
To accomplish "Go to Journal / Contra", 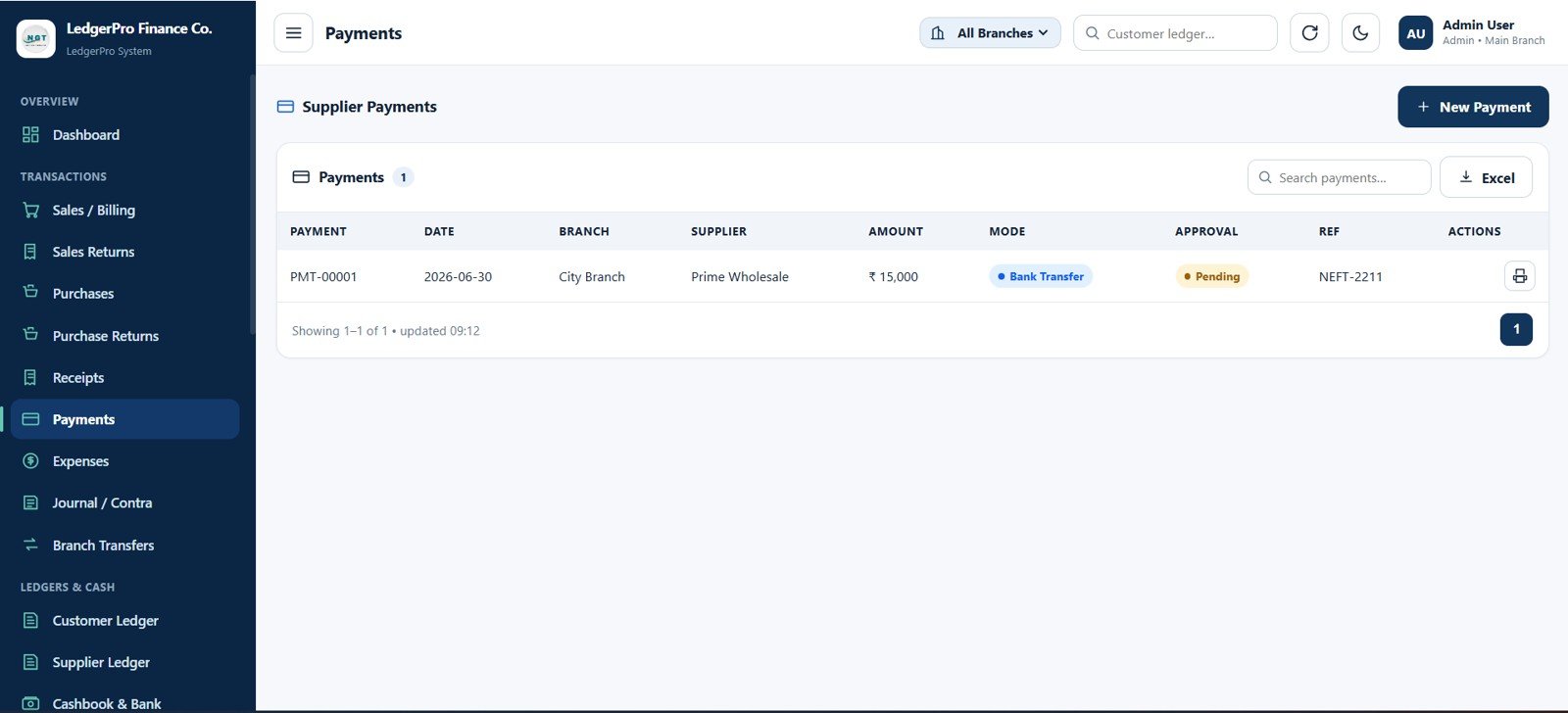I will (x=125, y=503).
